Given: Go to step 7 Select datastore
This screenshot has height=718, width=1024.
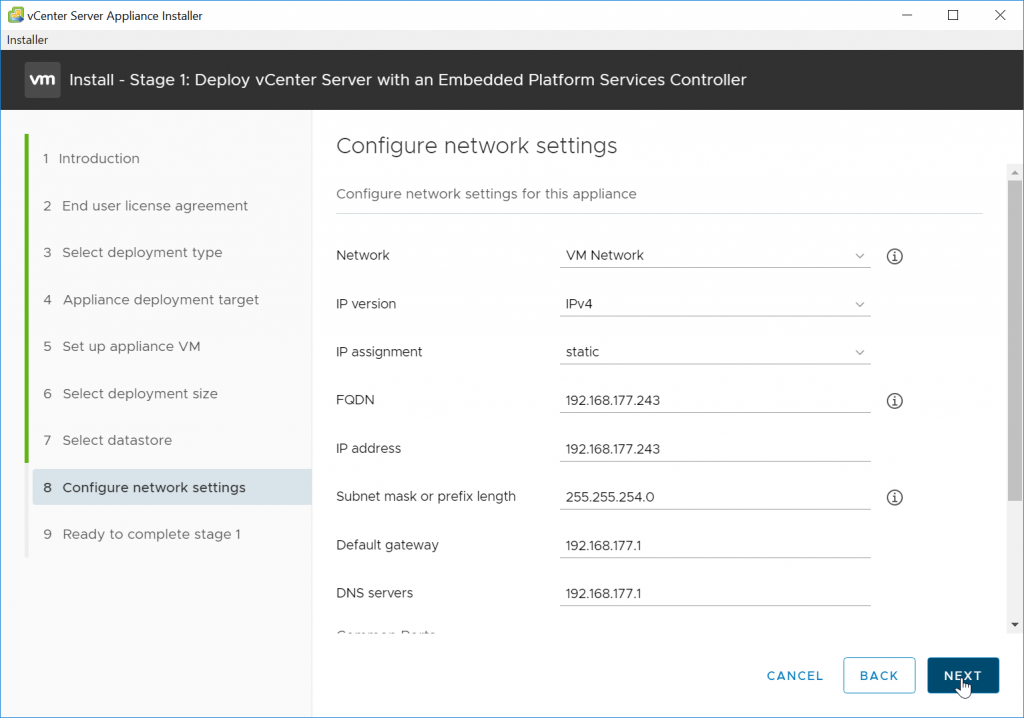Looking at the screenshot, I should [108, 440].
